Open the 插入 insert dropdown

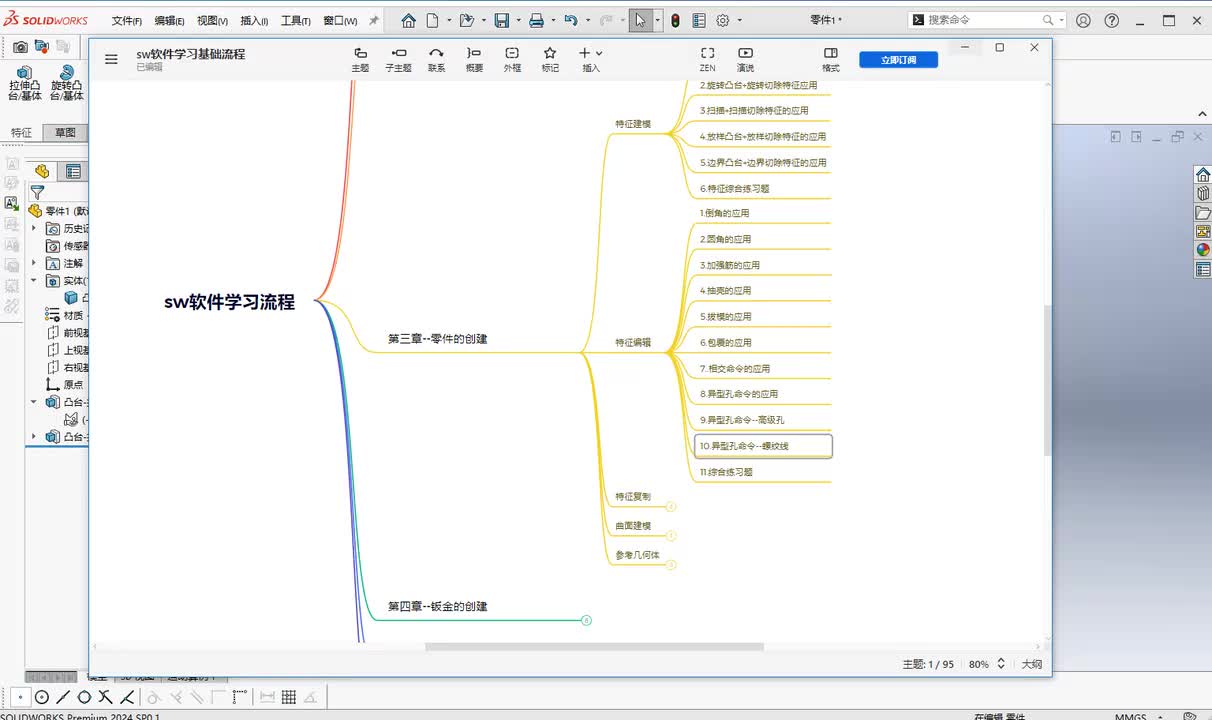[591, 59]
